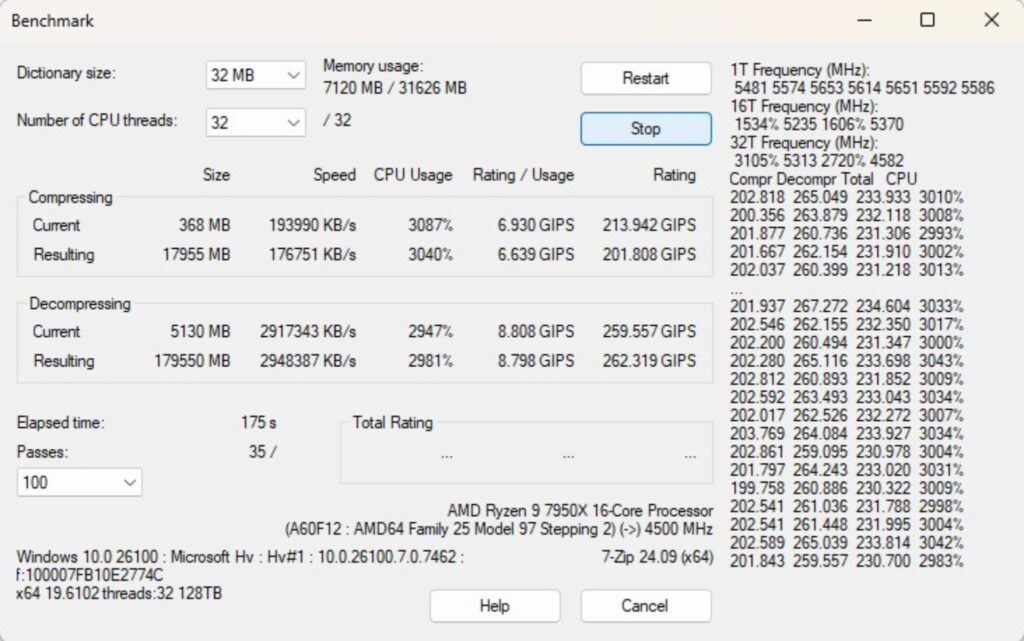Click the Decompressing Current rating 259.557 GIPS
Screen dimensions: 1024x641
[649, 332]
